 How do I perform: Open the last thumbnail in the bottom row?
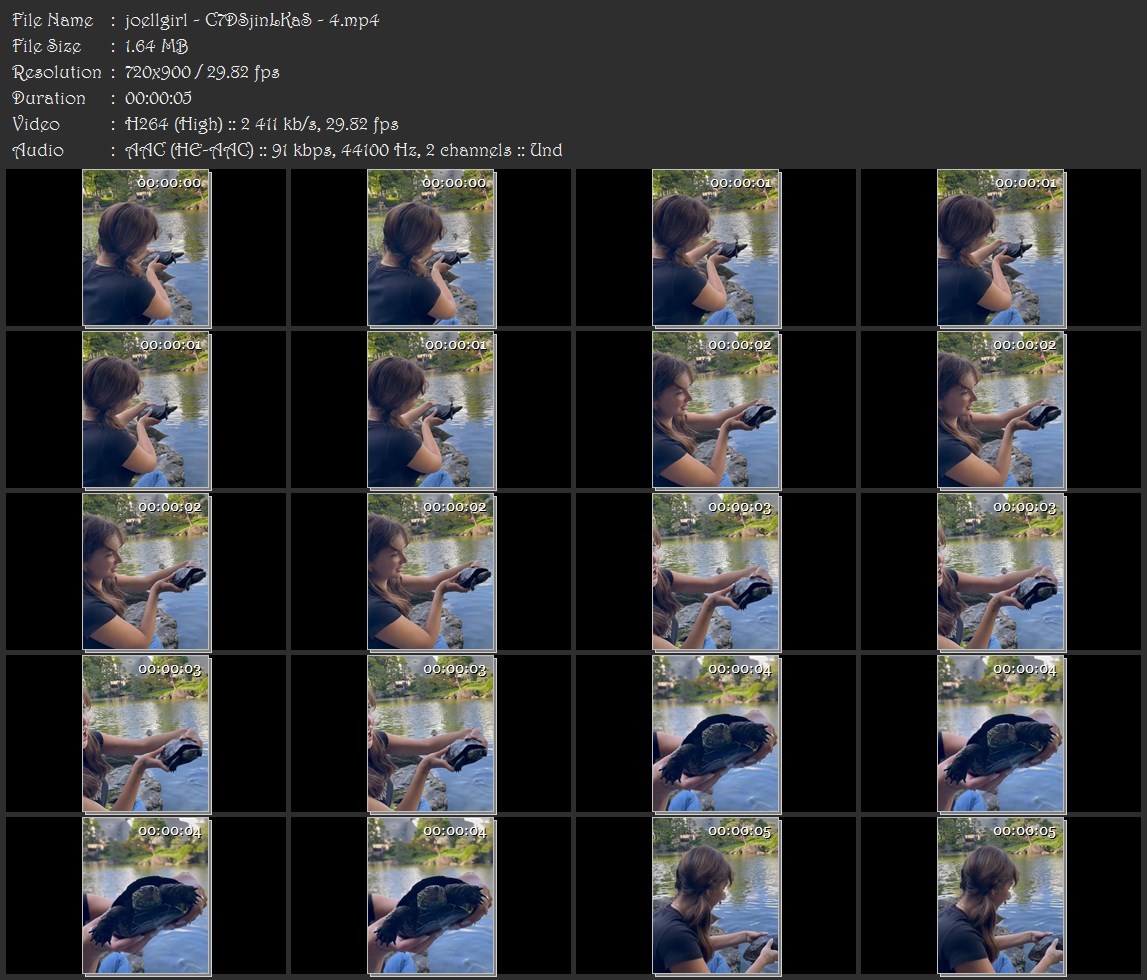coord(1001,897)
